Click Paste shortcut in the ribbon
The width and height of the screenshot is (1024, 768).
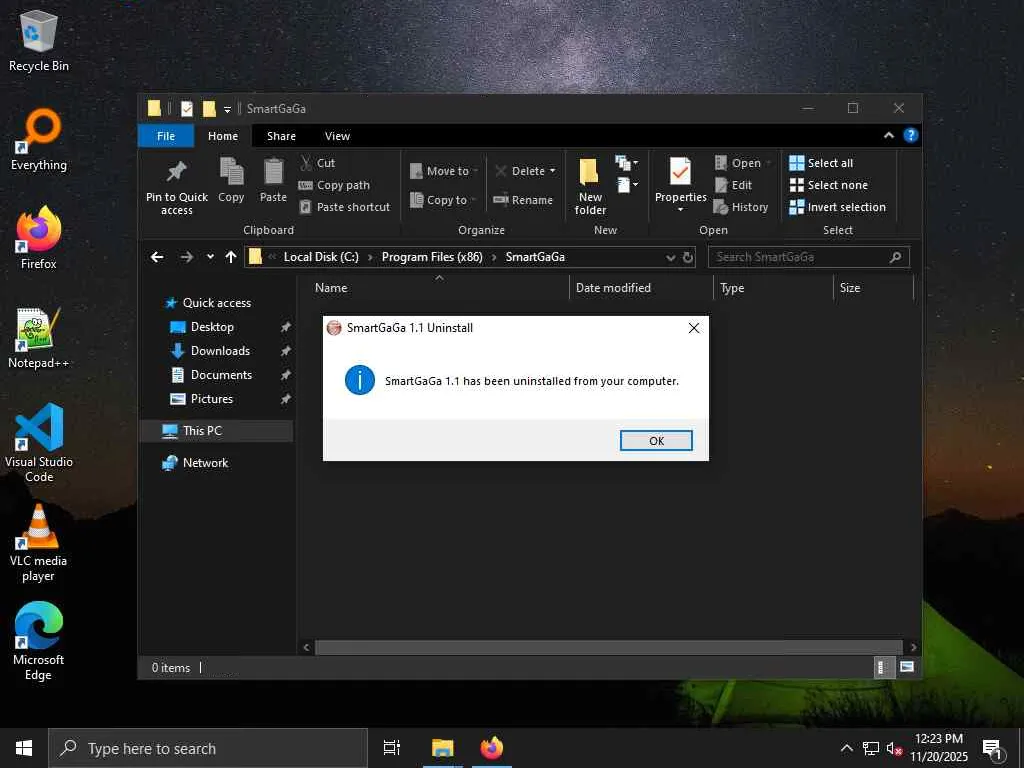tap(344, 207)
